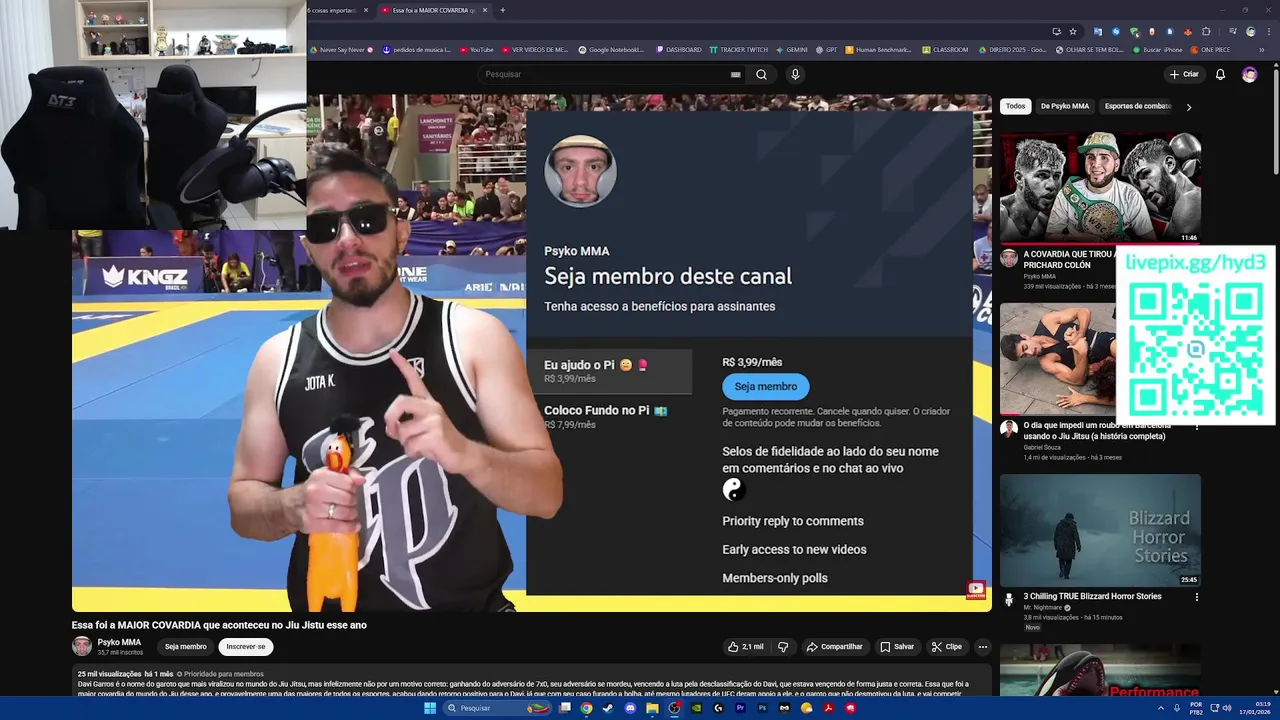Select the Todos filter chip

click(x=1016, y=106)
